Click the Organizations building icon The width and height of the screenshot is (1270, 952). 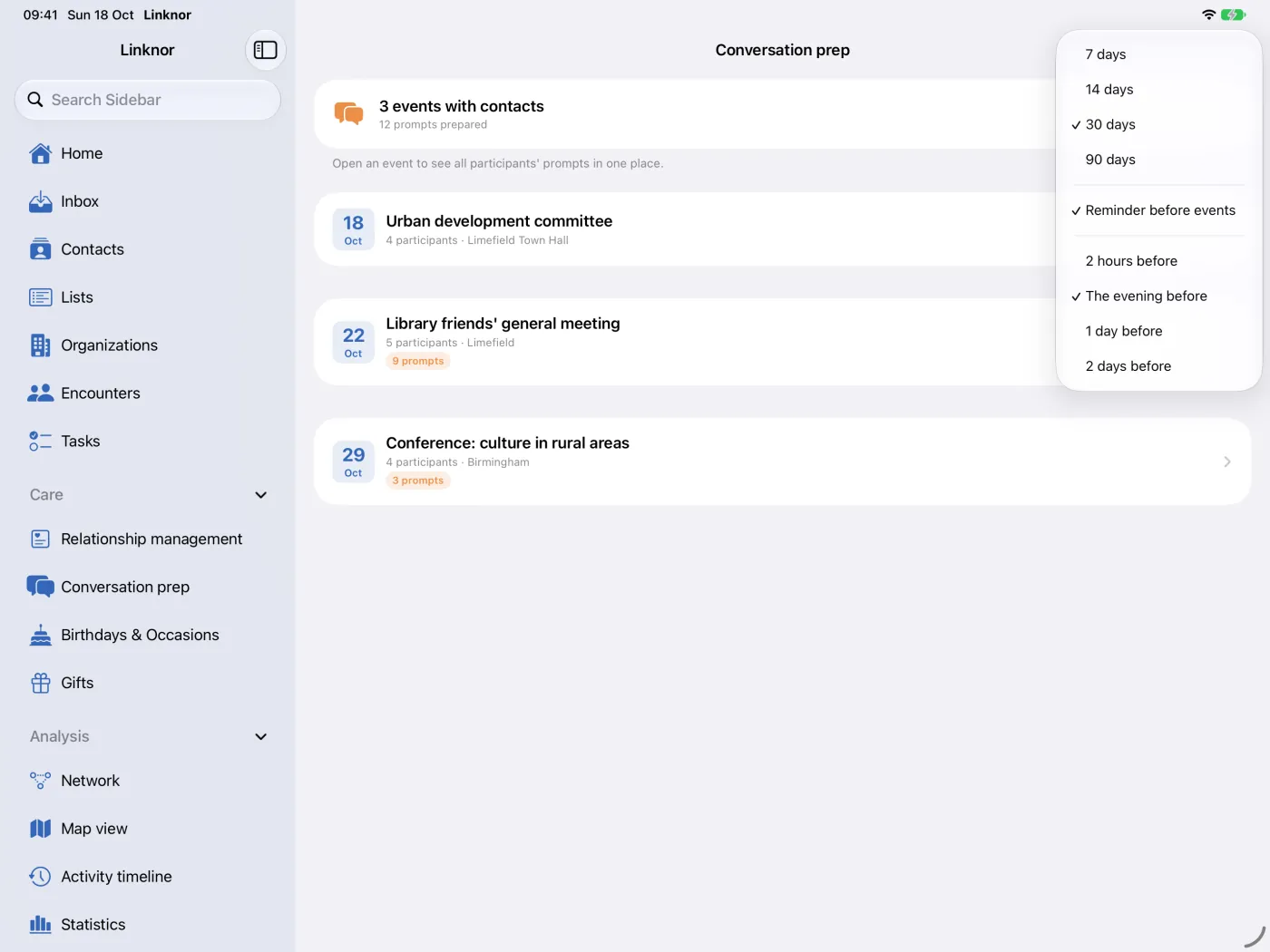coord(41,345)
